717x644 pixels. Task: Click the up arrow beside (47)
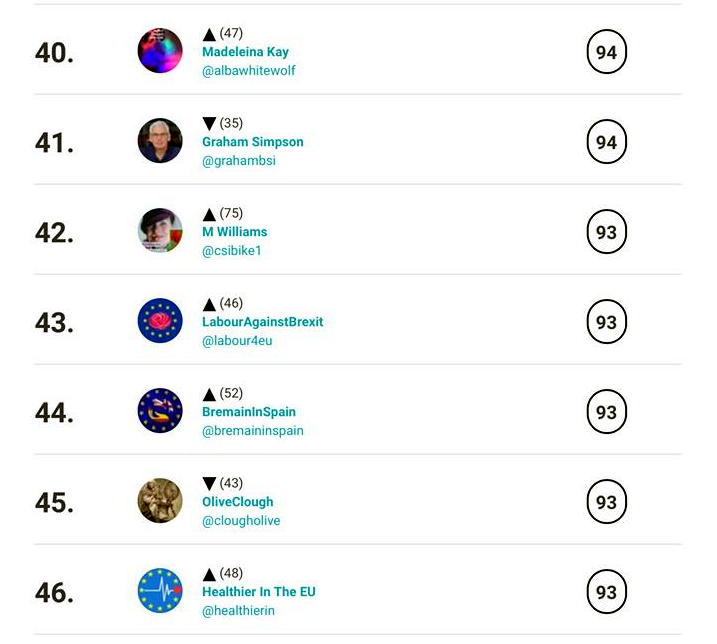point(209,34)
